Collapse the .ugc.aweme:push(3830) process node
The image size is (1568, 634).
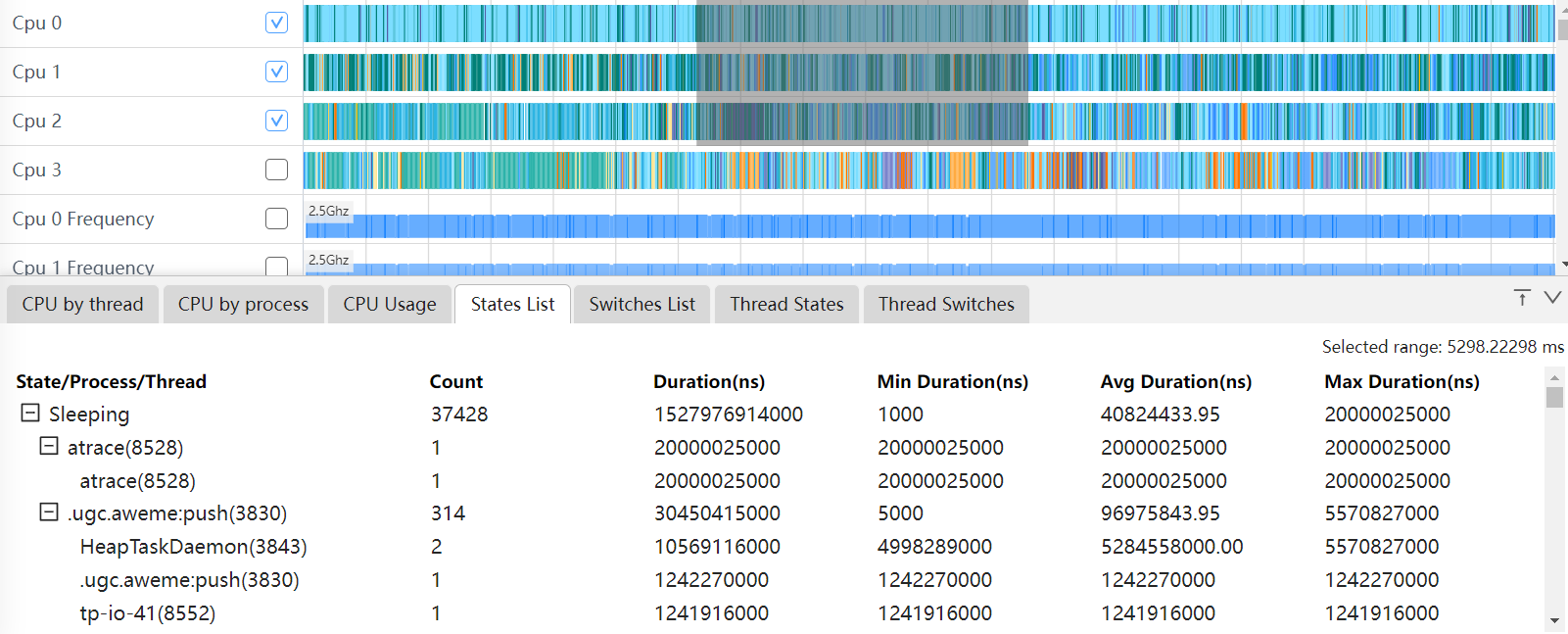pos(48,512)
